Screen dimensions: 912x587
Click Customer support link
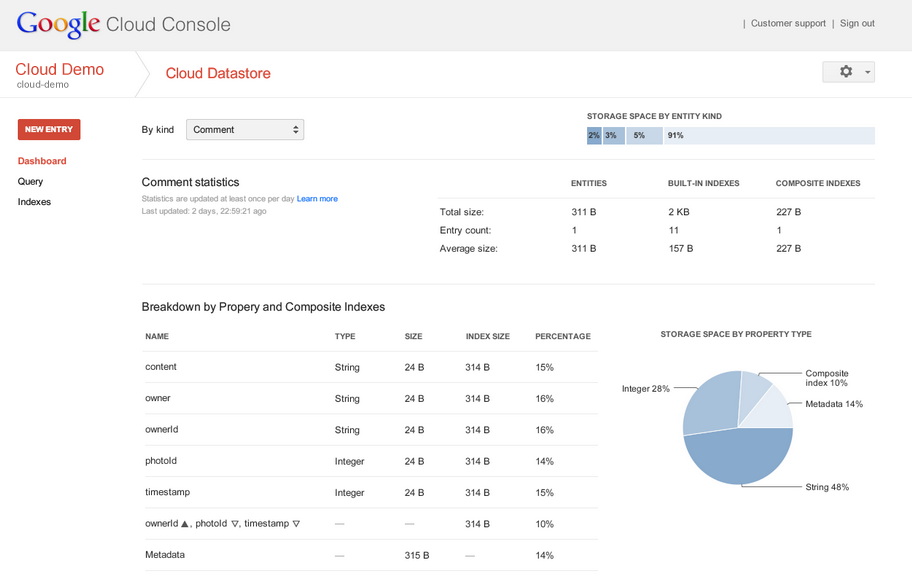pos(788,23)
